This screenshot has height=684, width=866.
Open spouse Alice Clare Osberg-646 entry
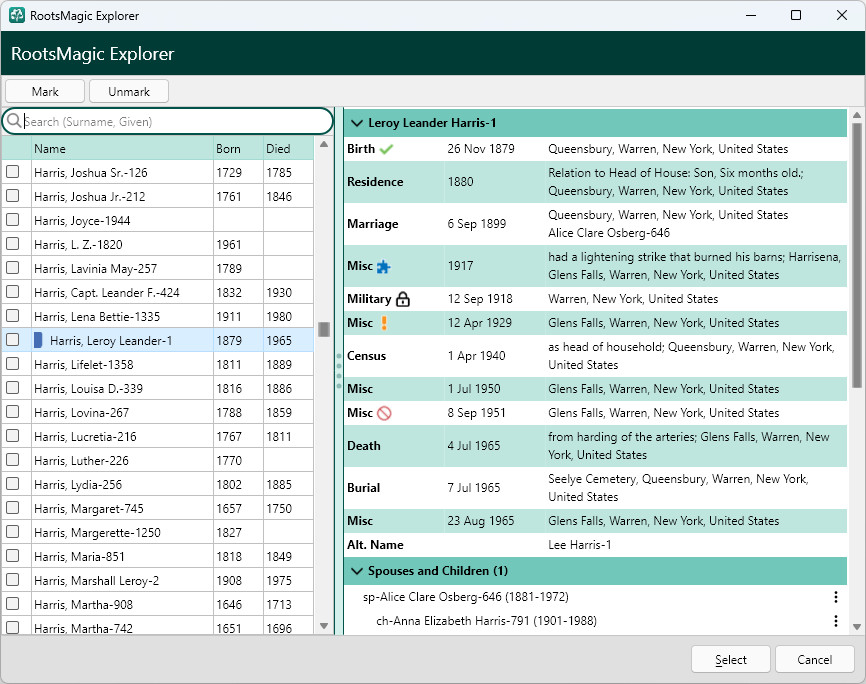point(466,597)
